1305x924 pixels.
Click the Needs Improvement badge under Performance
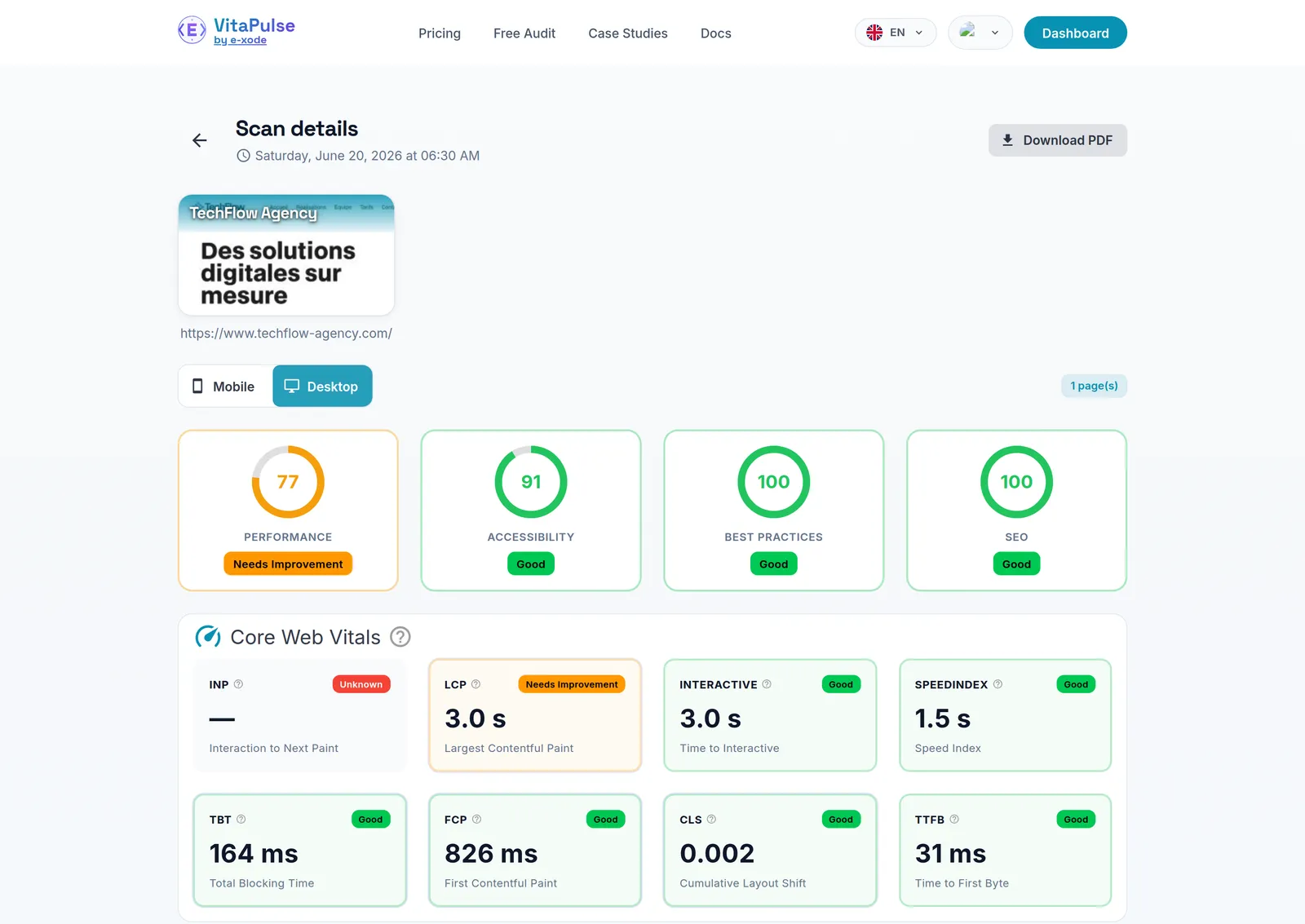click(x=288, y=564)
